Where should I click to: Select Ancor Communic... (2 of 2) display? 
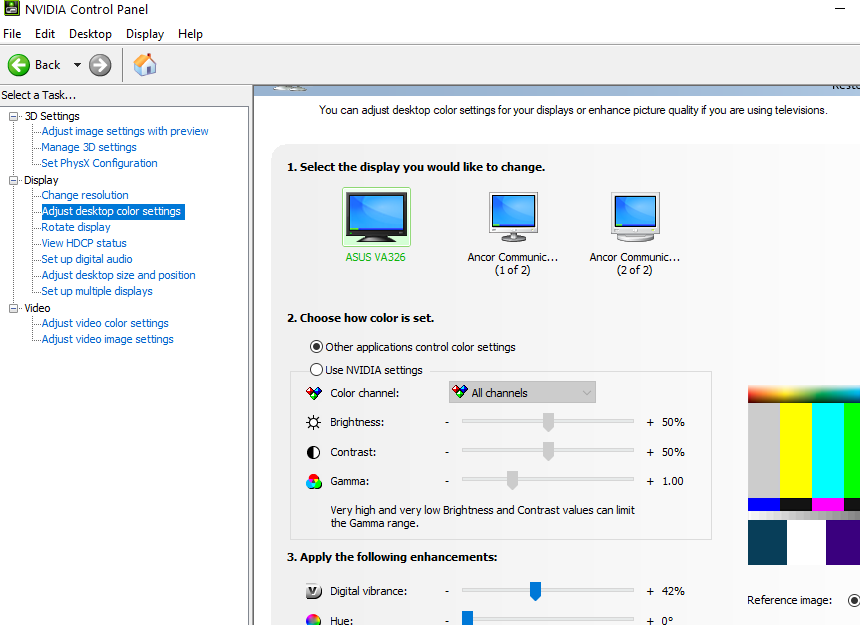[x=635, y=217]
